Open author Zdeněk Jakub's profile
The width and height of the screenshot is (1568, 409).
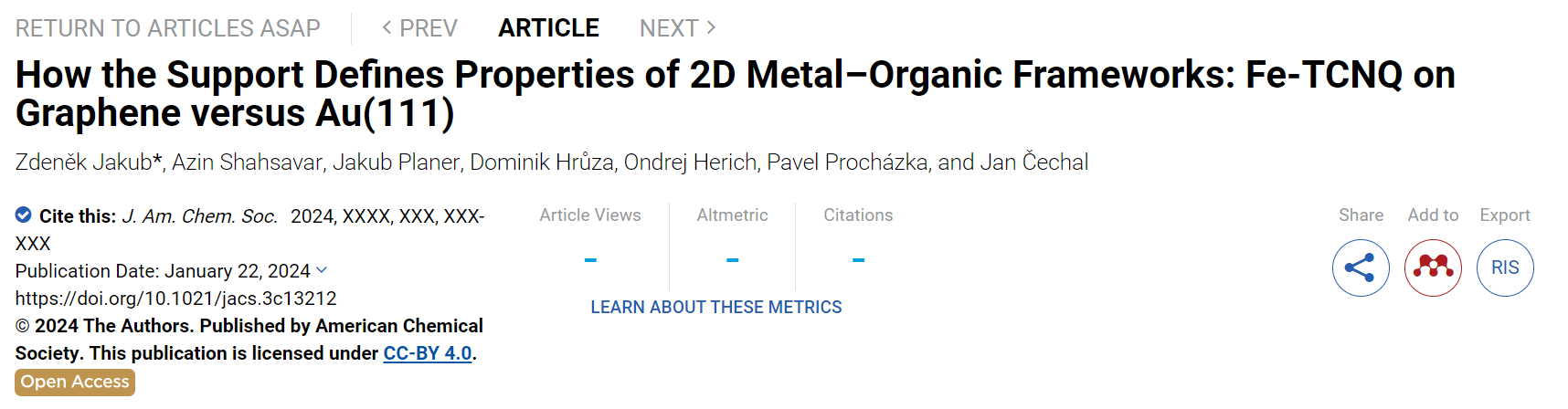[84, 163]
